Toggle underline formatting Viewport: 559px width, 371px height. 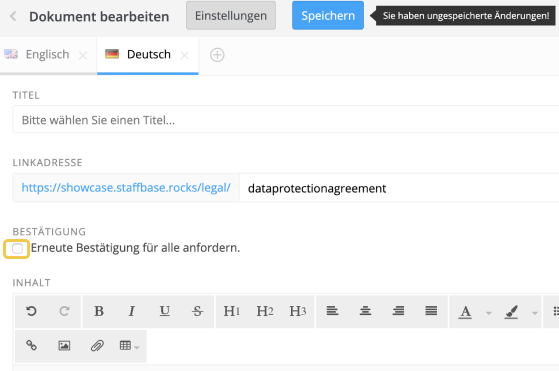coord(164,311)
